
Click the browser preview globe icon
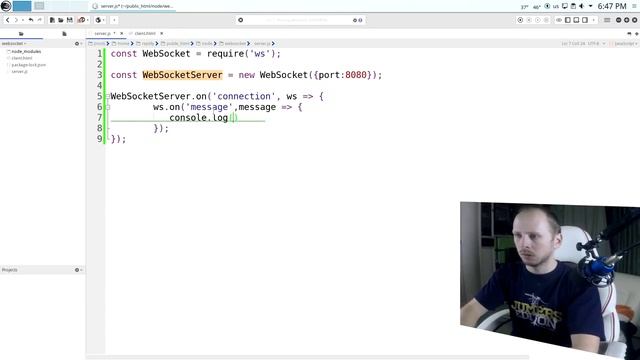[x=98, y=20]
